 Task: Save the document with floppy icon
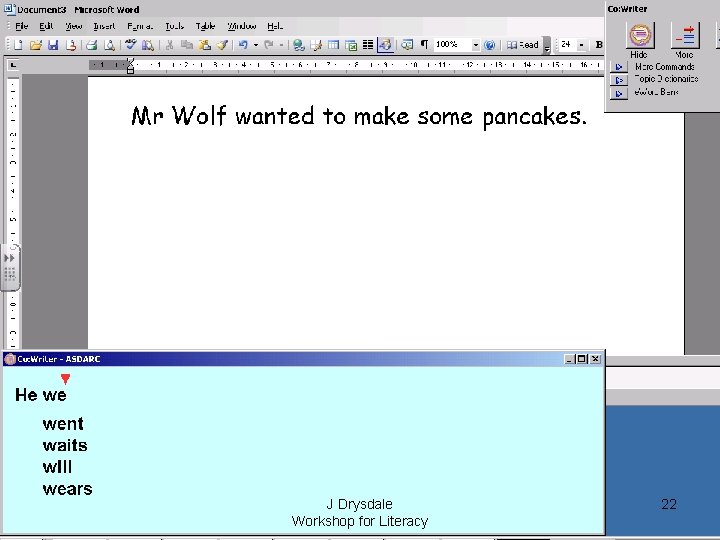tap(53, 45)
